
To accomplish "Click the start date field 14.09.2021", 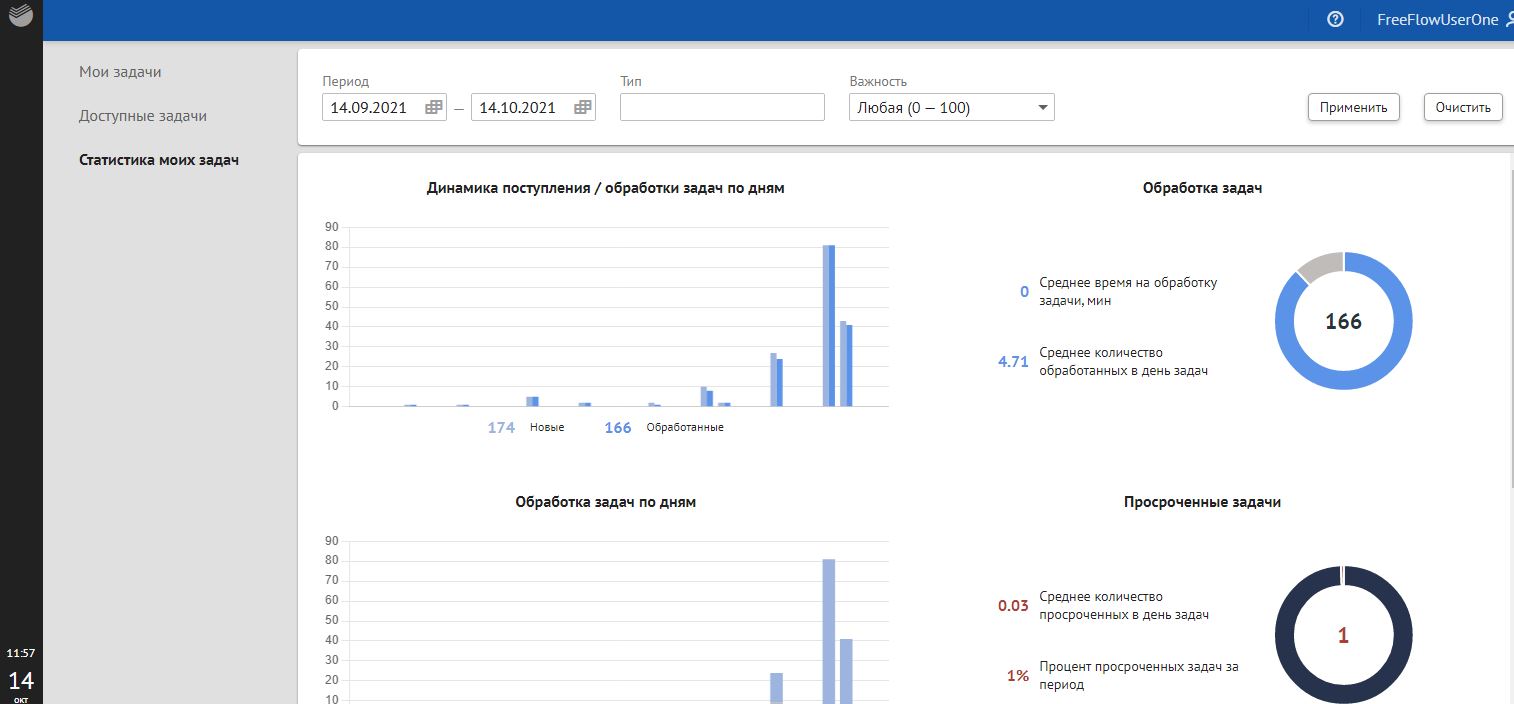I will [370, 108].
